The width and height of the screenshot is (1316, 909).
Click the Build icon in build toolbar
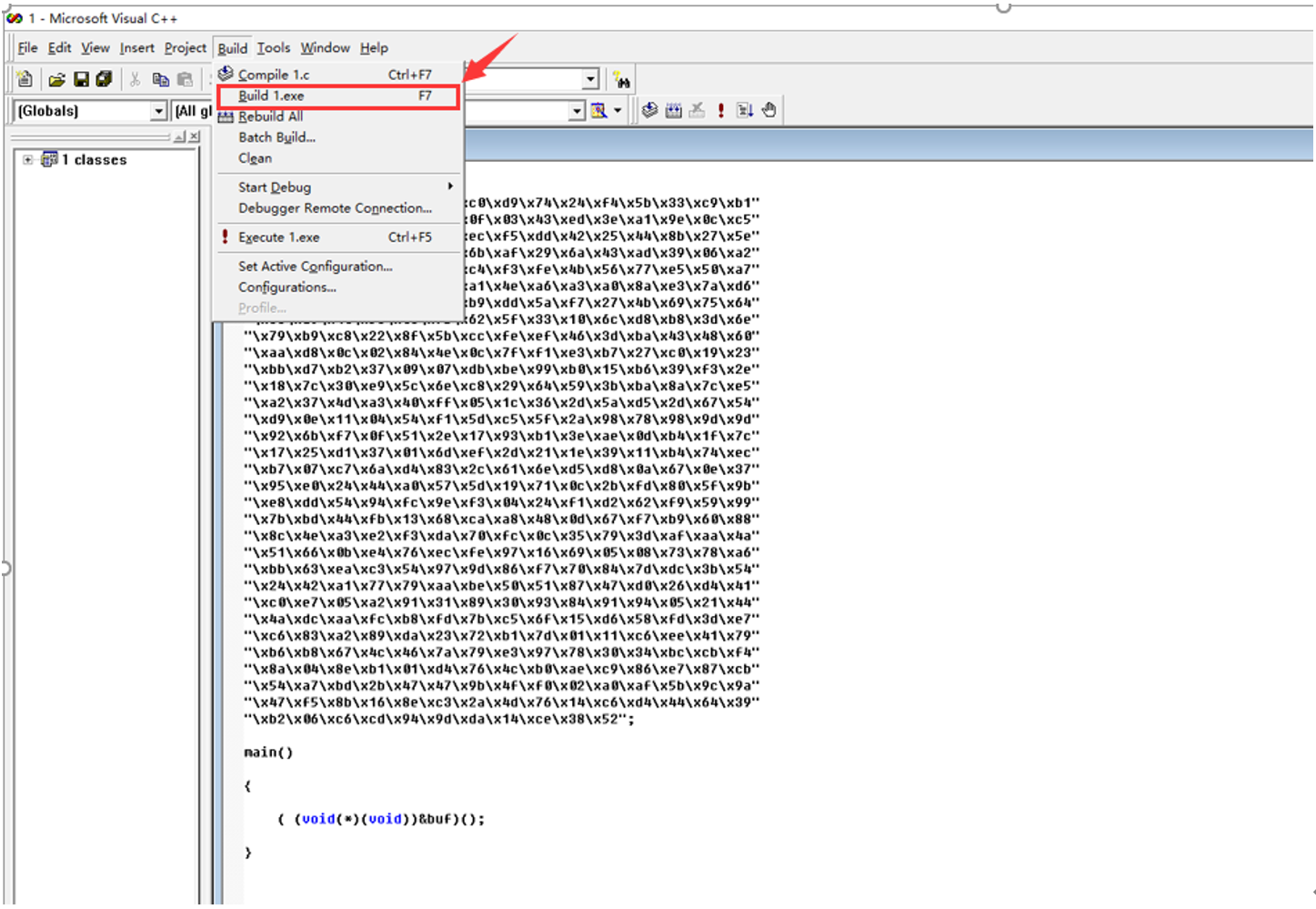point(673,110)
